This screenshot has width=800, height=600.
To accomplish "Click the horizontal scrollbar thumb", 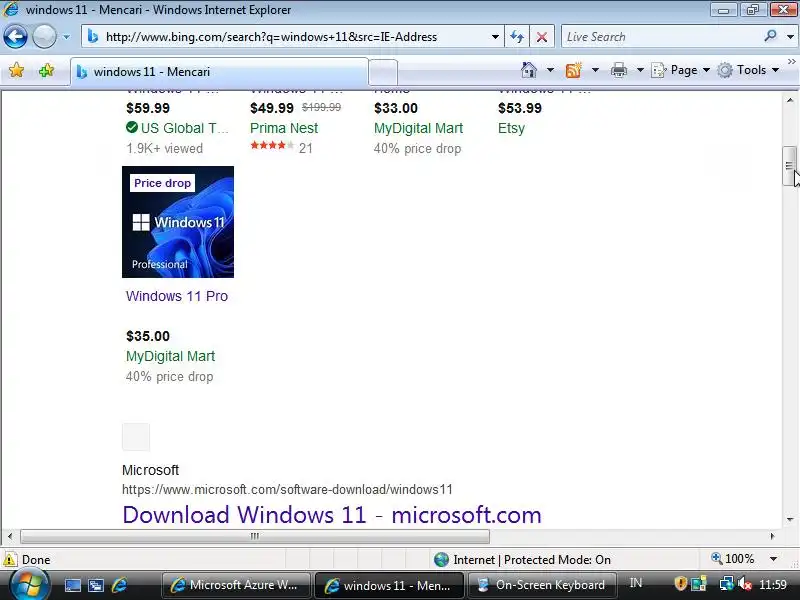I will click(x=255, y=536).
